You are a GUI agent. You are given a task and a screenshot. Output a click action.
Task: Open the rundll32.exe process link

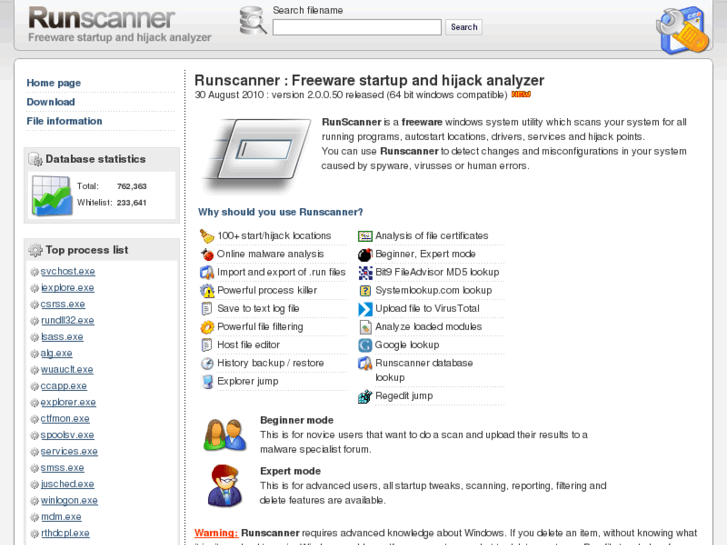pyautogui.click(x=67, y=321)
